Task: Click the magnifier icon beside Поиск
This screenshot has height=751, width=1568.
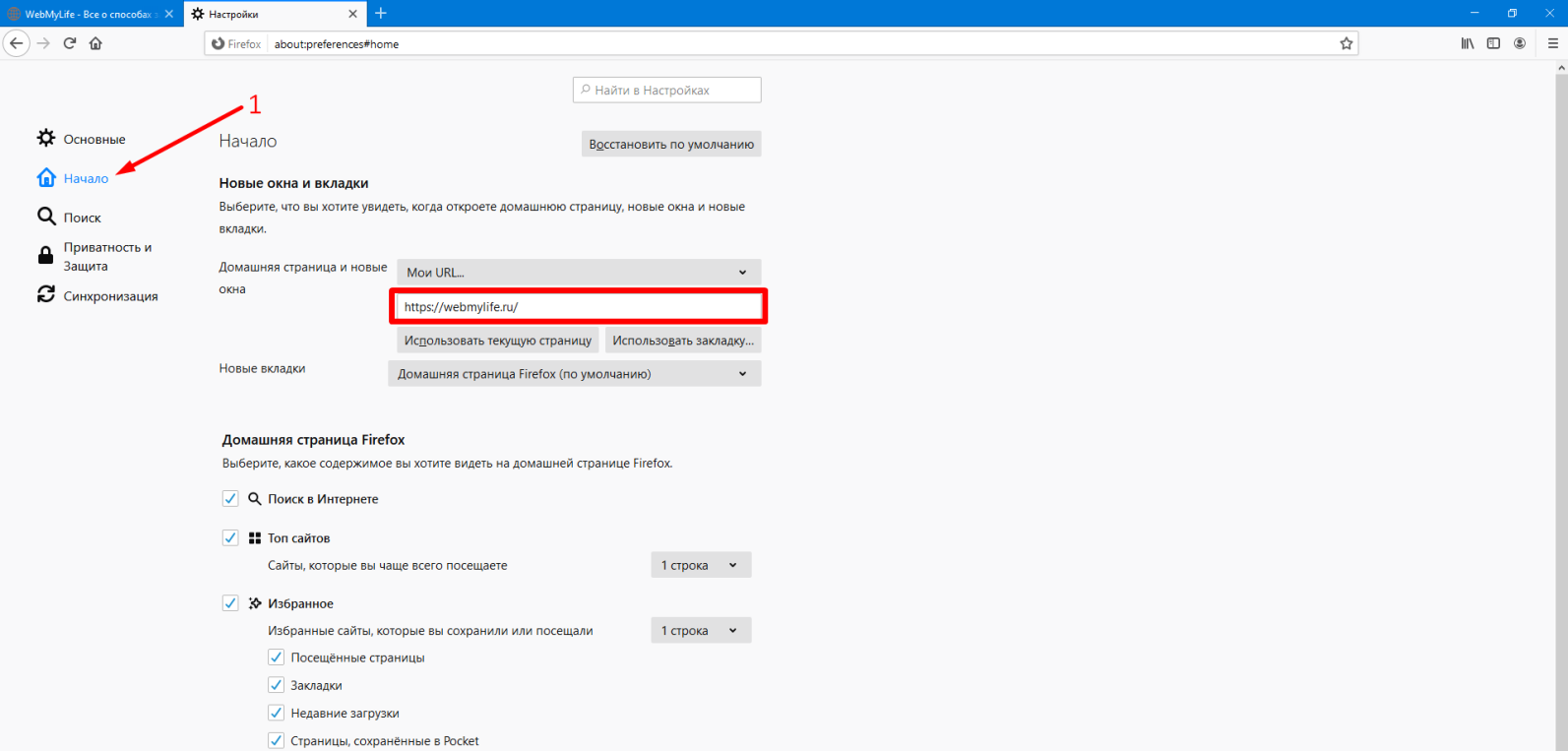Action: pos(46,217)
